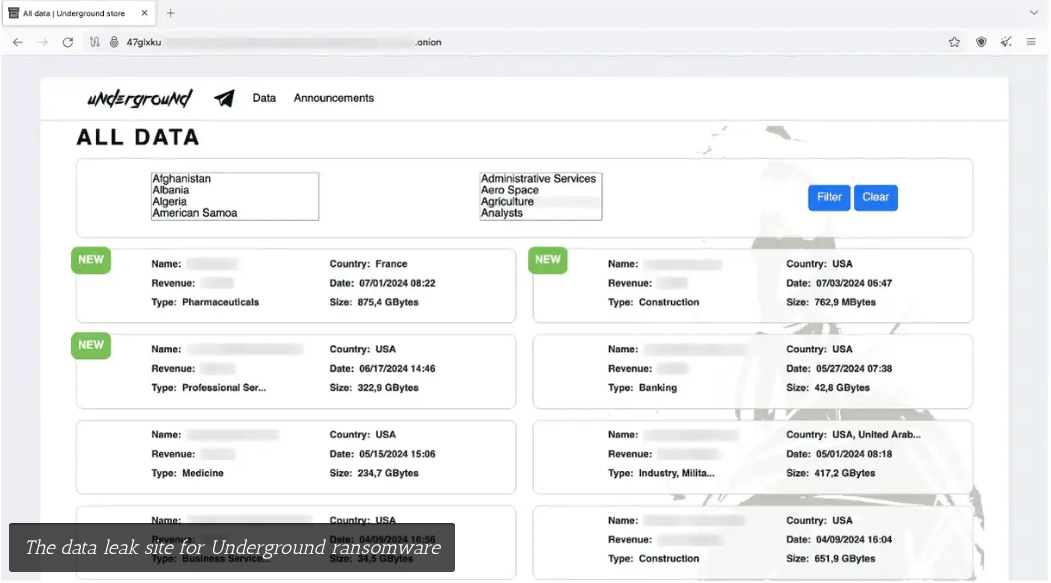
Task: Expand the tab list chevron
Action: coord(1034,13)
